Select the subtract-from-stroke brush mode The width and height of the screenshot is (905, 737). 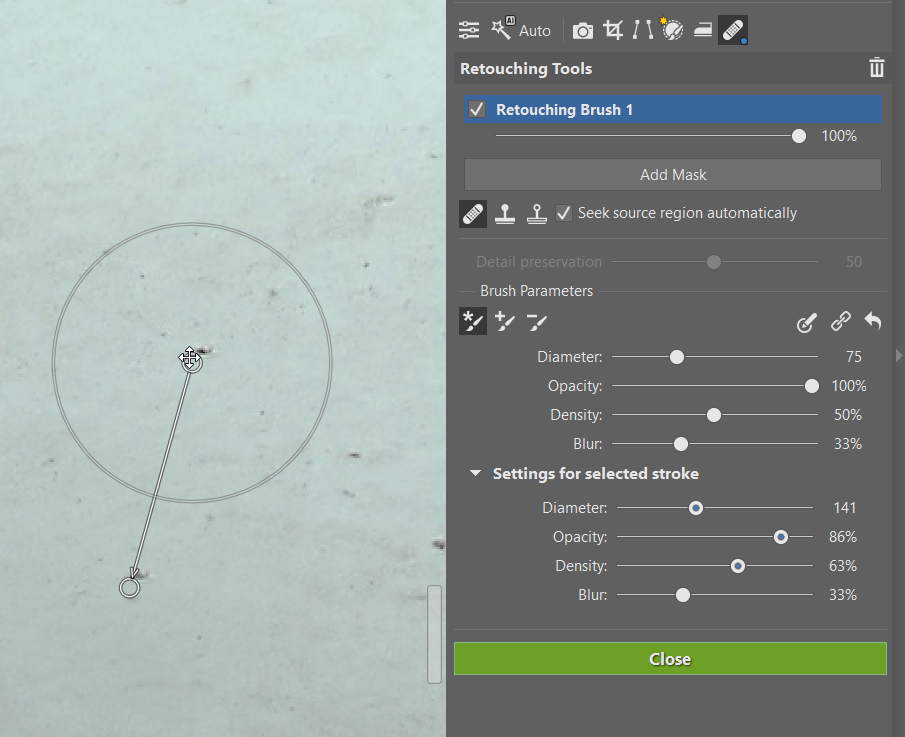point(537,322)
